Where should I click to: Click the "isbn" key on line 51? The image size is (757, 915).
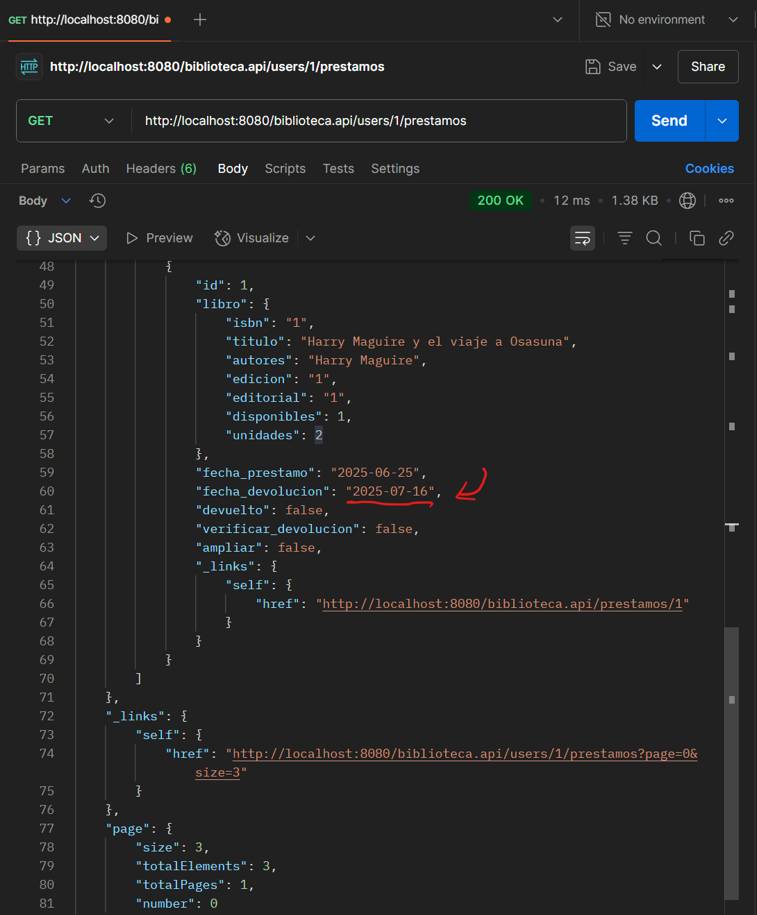(247, 323)
